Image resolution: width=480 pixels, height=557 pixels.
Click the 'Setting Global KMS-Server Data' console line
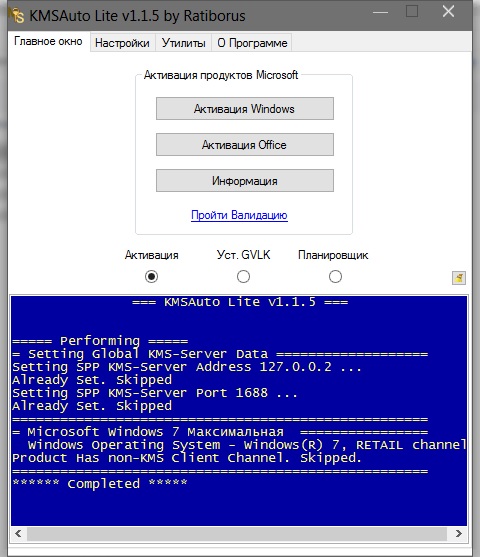220,354
